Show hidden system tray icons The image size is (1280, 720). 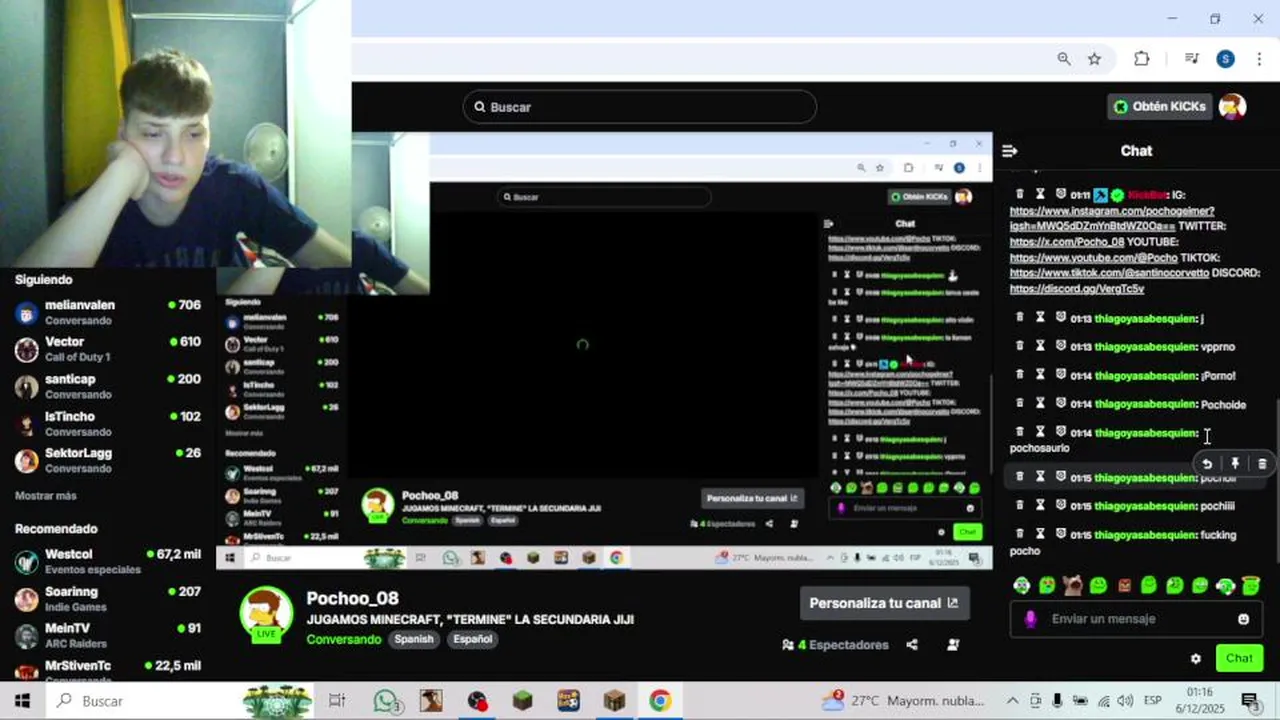click(x=1012, y=701)
